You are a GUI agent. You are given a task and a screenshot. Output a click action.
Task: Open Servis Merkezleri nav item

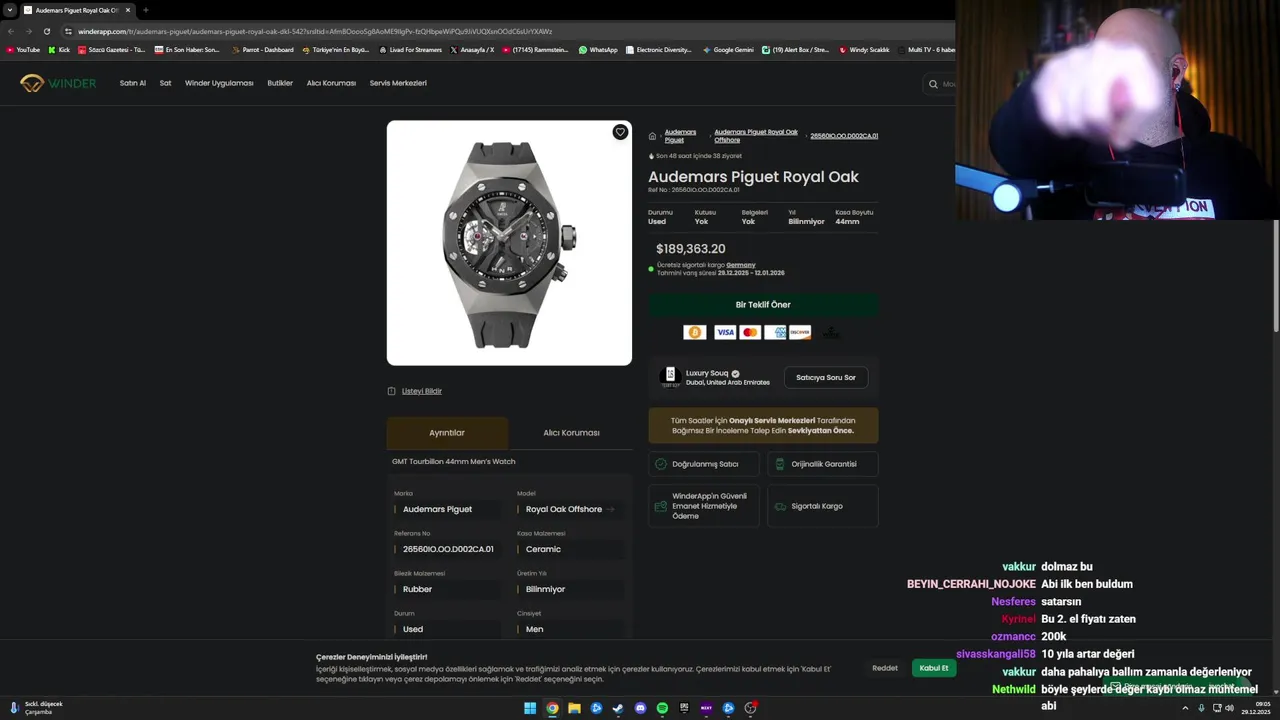[398, 83]
